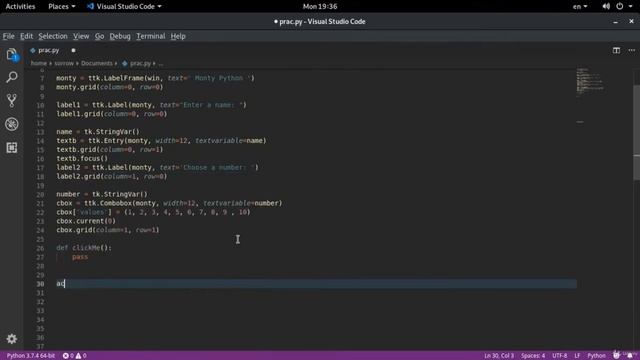The width and height of the screenshot is (640, 360).
Task: Open the Places dropdown in top bar
Action: pos(61,6)
